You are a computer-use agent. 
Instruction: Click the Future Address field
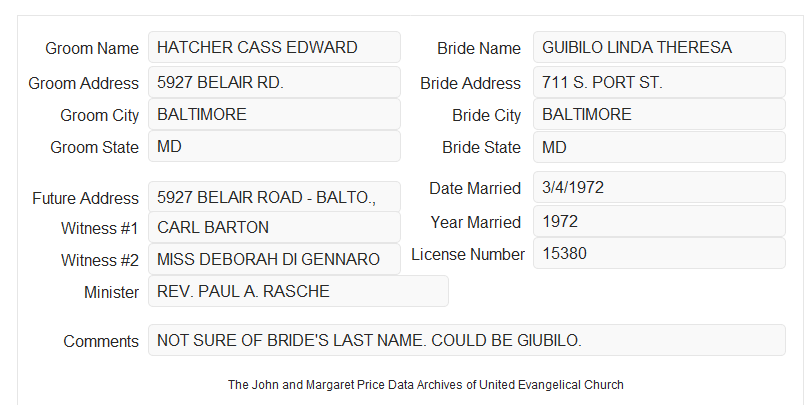tap(274, 197)
